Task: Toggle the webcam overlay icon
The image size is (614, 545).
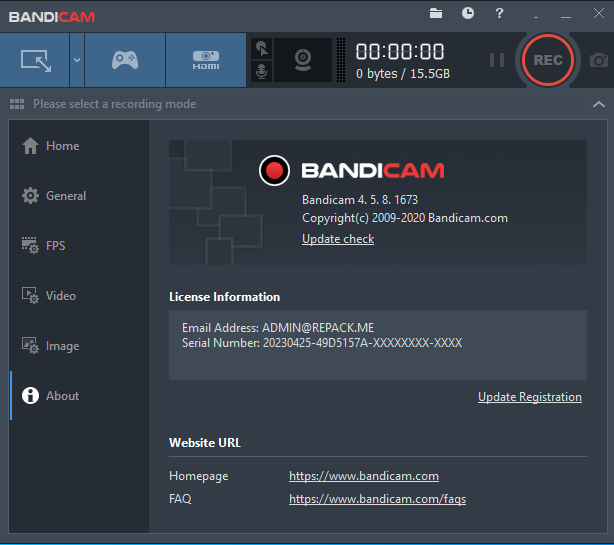Action: [303, 60]
